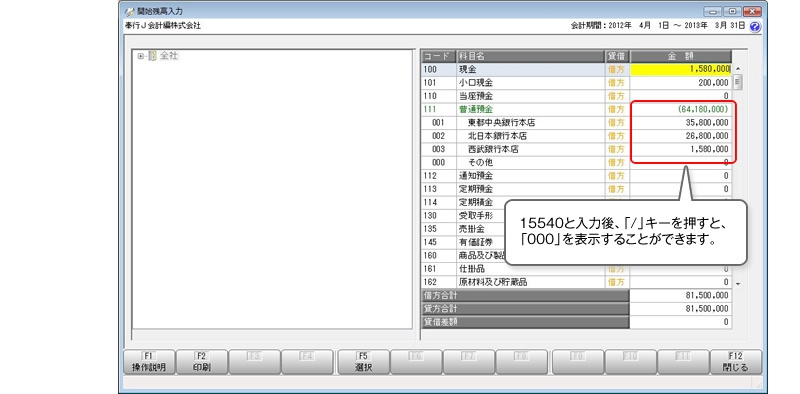Image resolution: width=800 pixels, height=394 pixels.
Task: Click the 東都中央銀行本店 row
Action: click(x=577, y=122)
